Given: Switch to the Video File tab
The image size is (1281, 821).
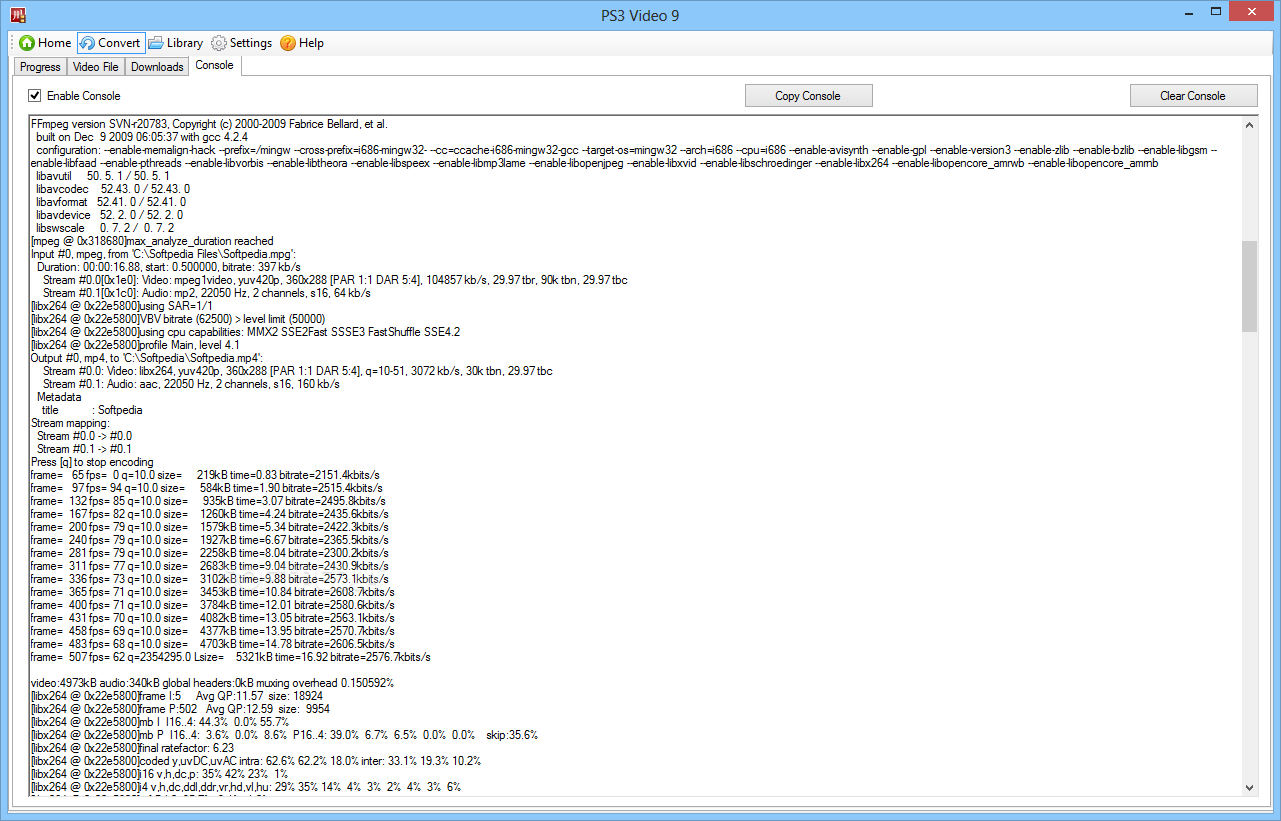Looking at the screenshot, I should (x=96, y=67).
